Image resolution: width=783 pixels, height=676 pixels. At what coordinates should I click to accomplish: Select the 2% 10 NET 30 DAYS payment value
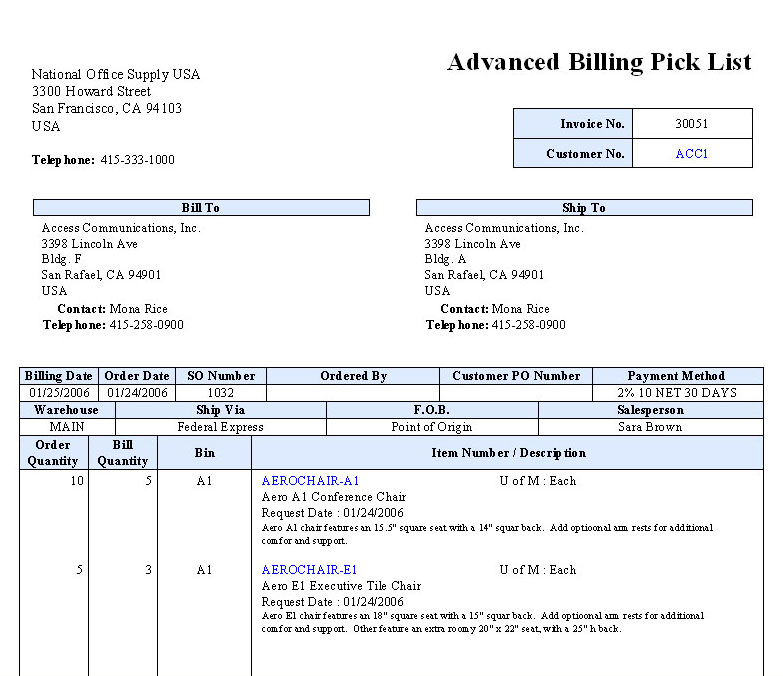677,393
